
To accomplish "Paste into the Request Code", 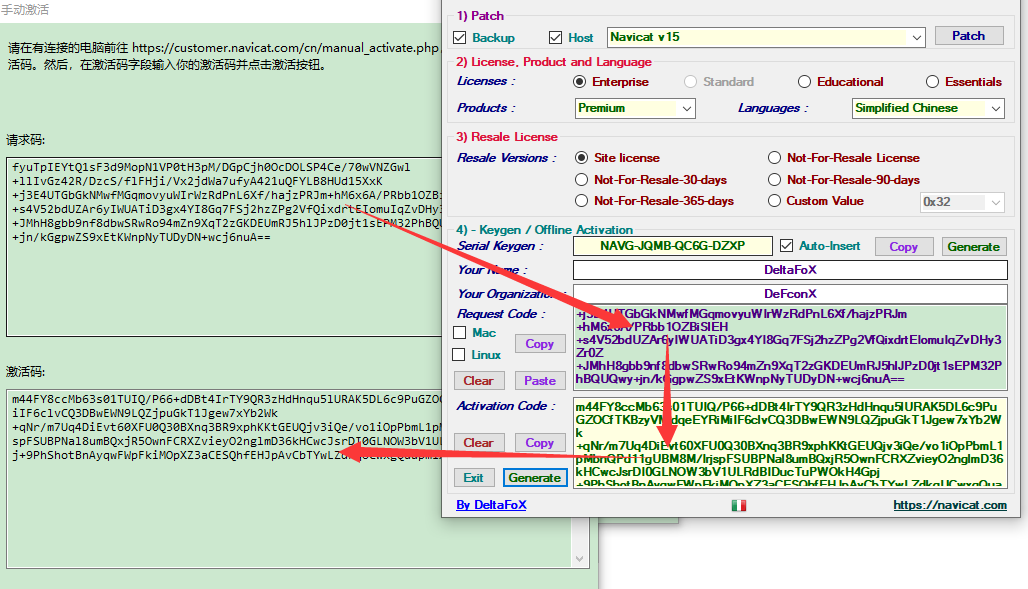I will [x=540, y=381].
